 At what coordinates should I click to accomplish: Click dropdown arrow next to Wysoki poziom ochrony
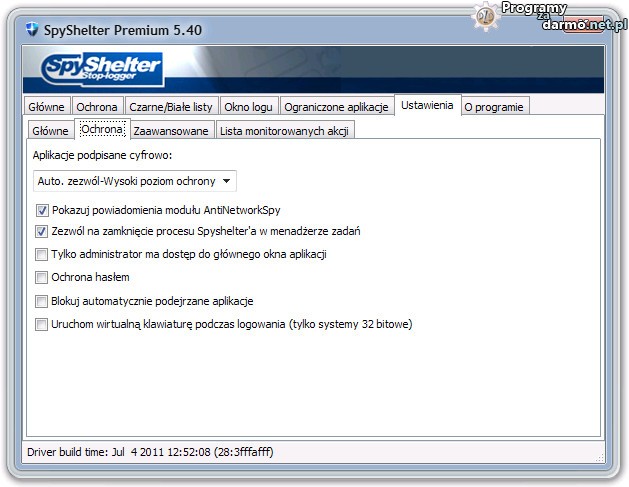(x=227, y=181)
